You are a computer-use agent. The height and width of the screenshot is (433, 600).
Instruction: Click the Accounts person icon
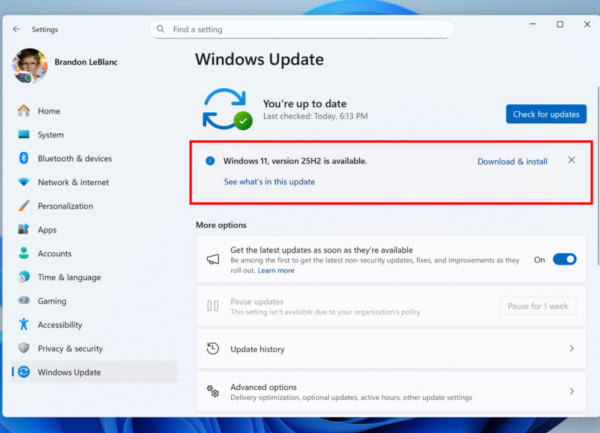[x=24, y=253]
